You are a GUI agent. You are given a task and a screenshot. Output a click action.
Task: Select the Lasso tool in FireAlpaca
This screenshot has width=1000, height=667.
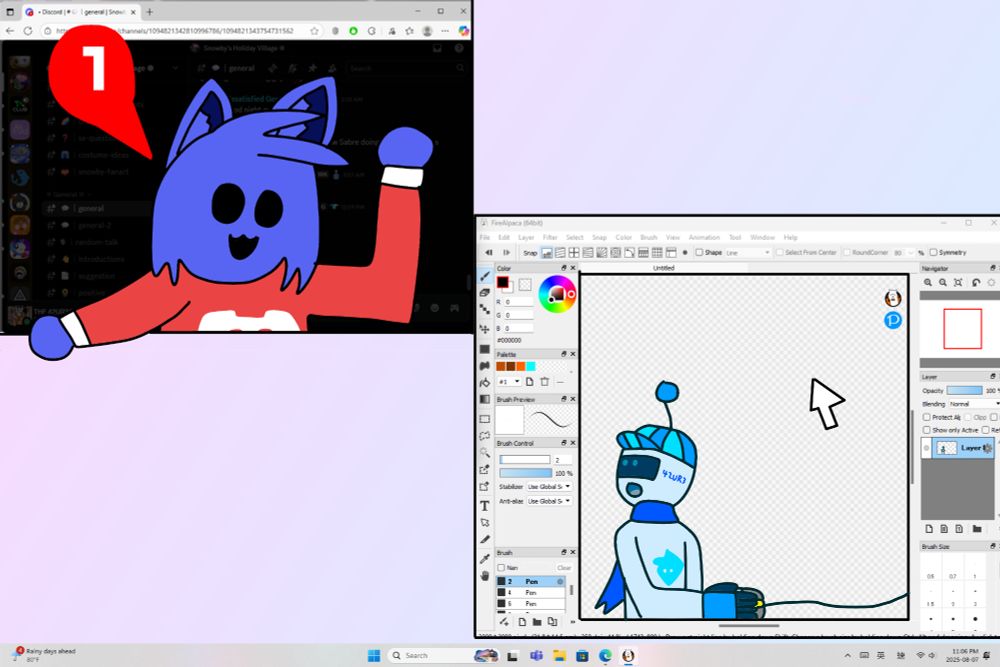click(x=485, y=436)
